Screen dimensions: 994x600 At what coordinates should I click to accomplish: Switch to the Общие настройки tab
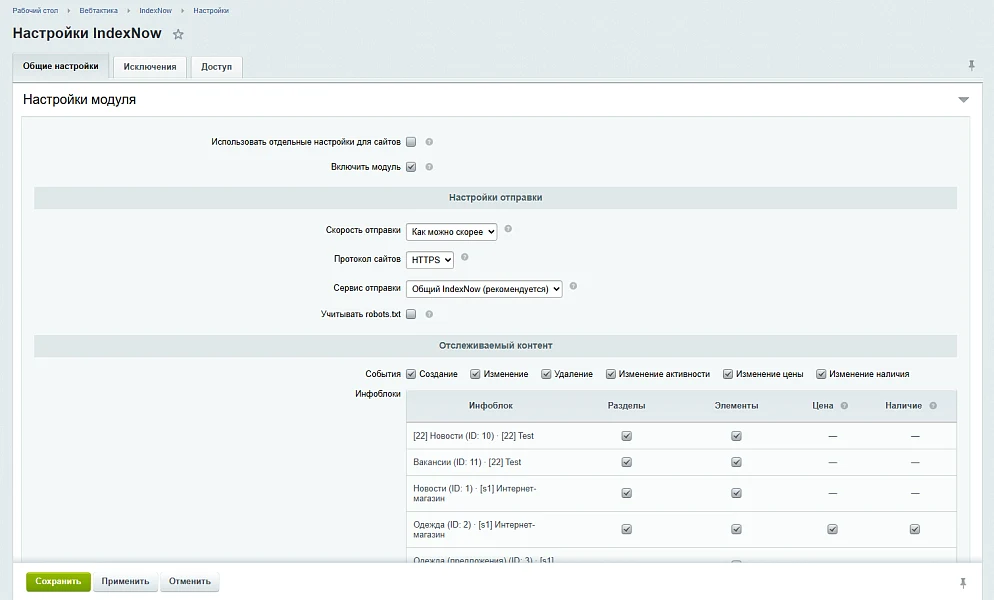(61, 66)
